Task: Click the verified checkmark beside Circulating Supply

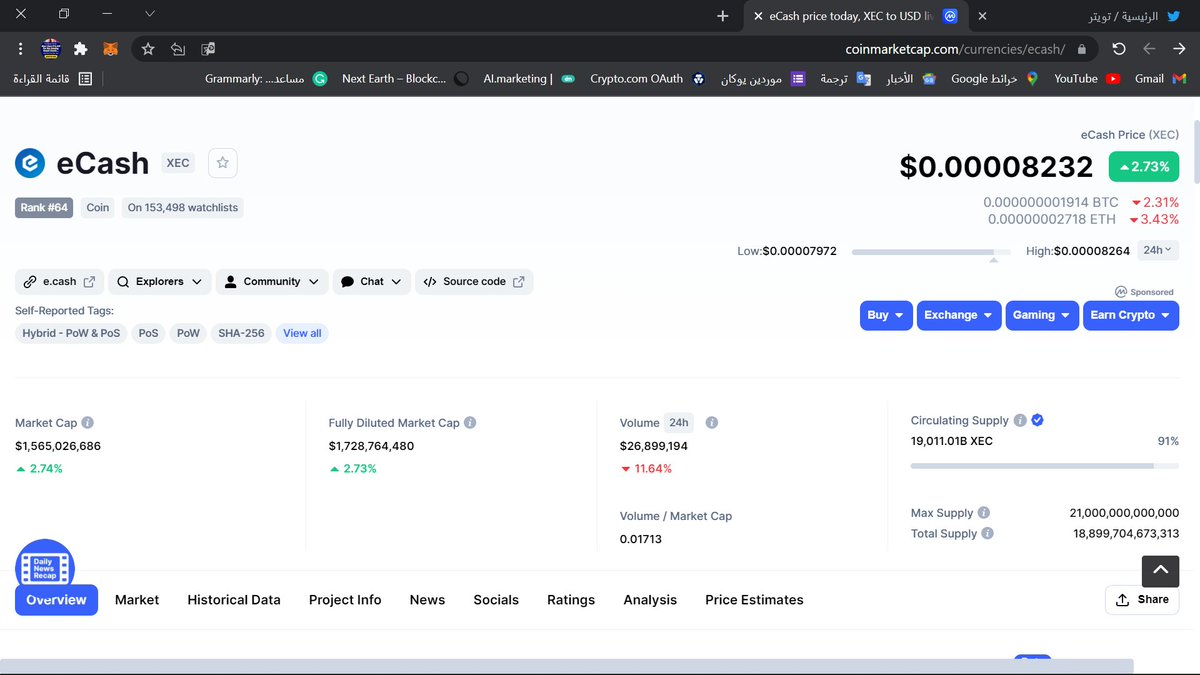Action: 1038,421
